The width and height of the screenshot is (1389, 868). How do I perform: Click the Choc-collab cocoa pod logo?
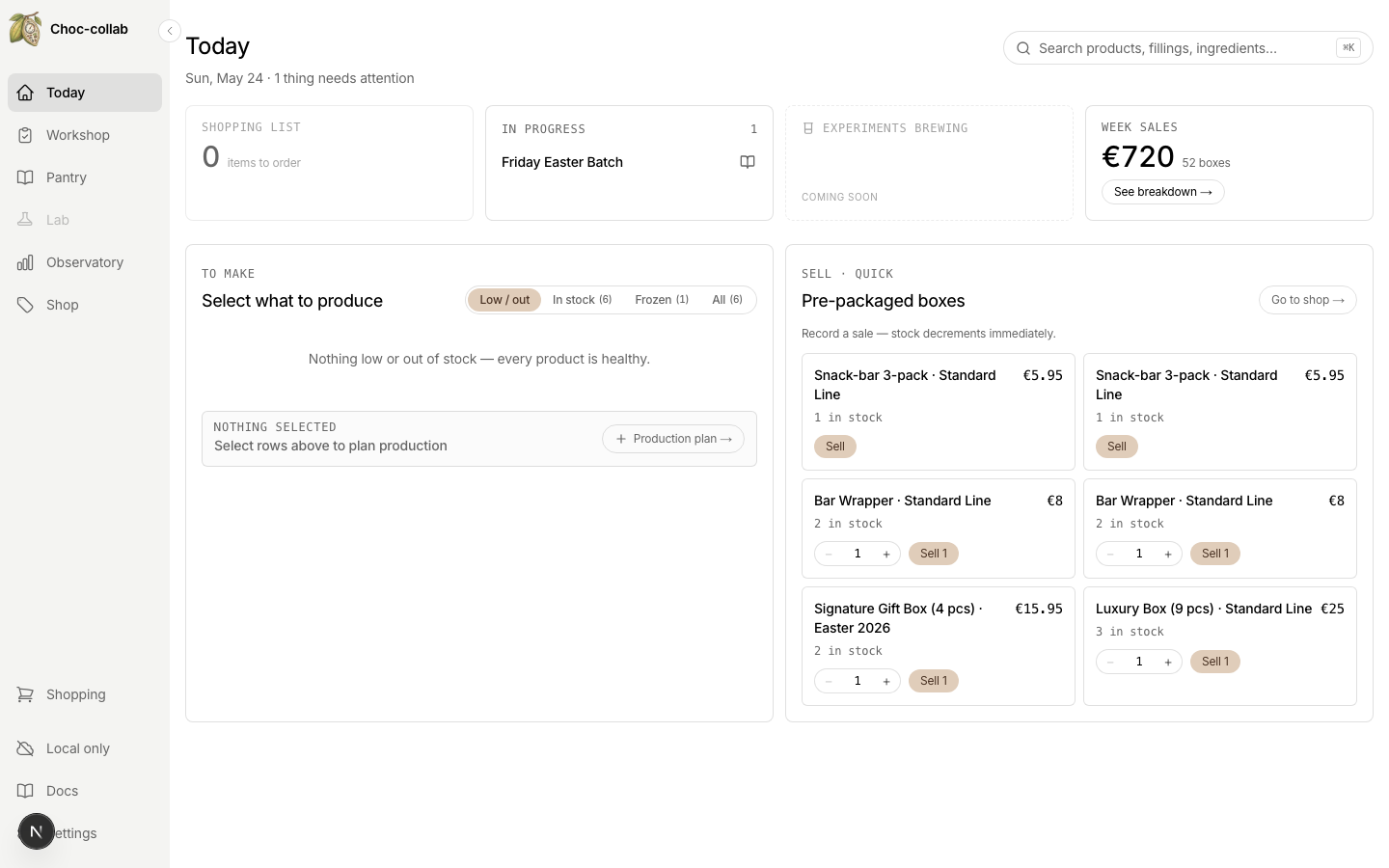pos(25,29)
